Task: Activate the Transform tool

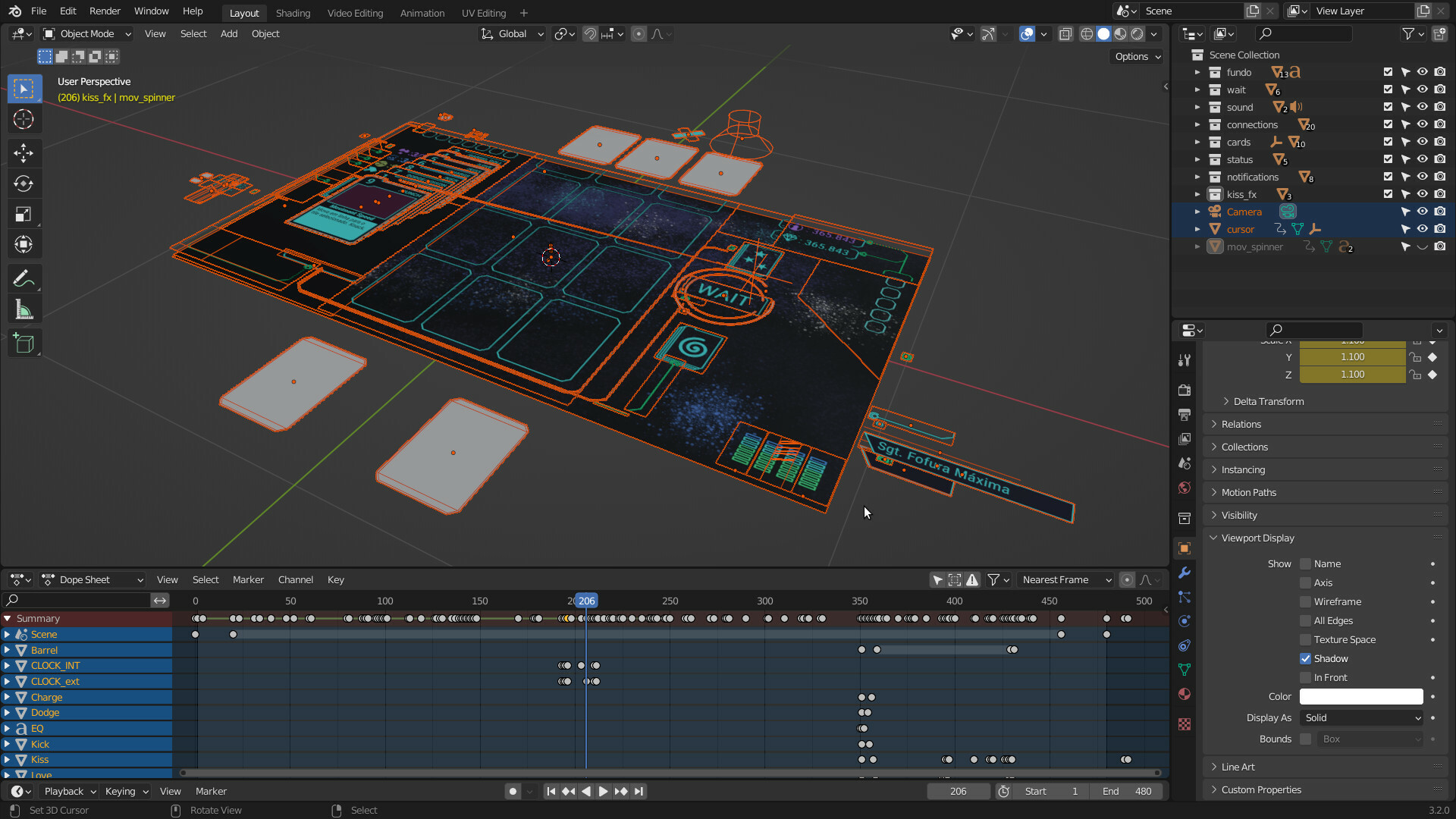Action: (x=24, y=244)
